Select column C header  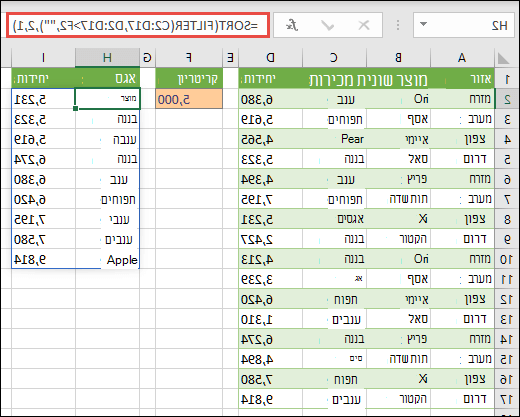[x=334, y=58]
